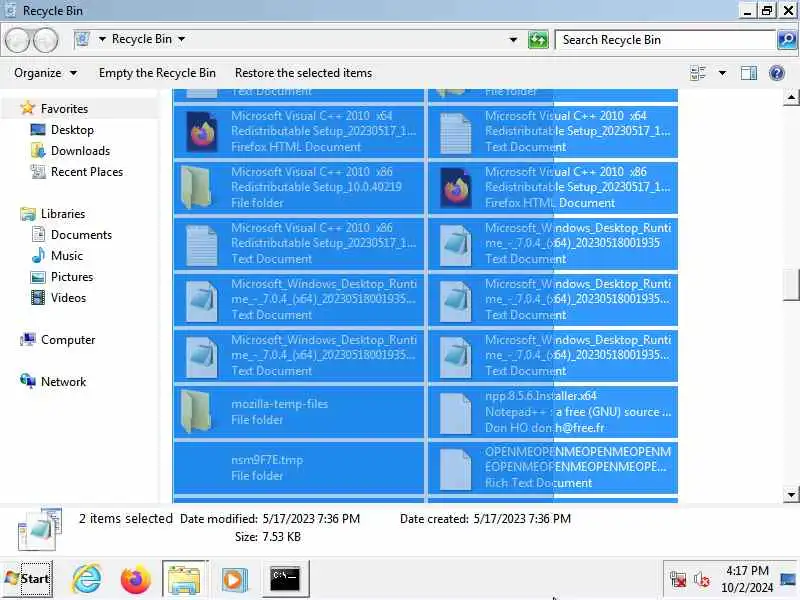The height and width of the screenshot is (600, 800).
Task: Open the address history dropdown
Action: pos(513,40)
